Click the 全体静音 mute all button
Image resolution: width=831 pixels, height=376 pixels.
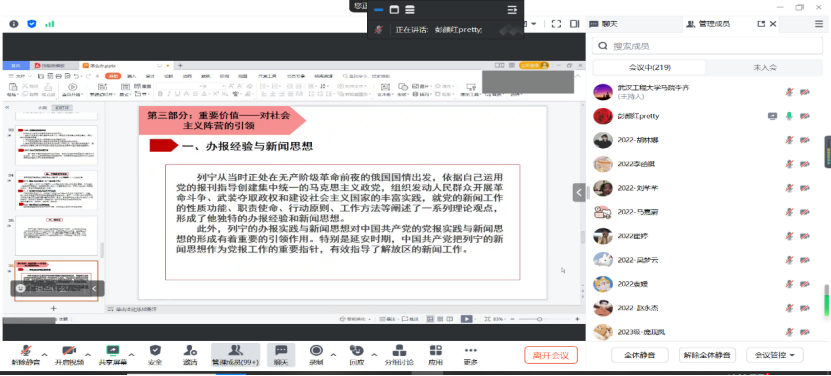639,355
